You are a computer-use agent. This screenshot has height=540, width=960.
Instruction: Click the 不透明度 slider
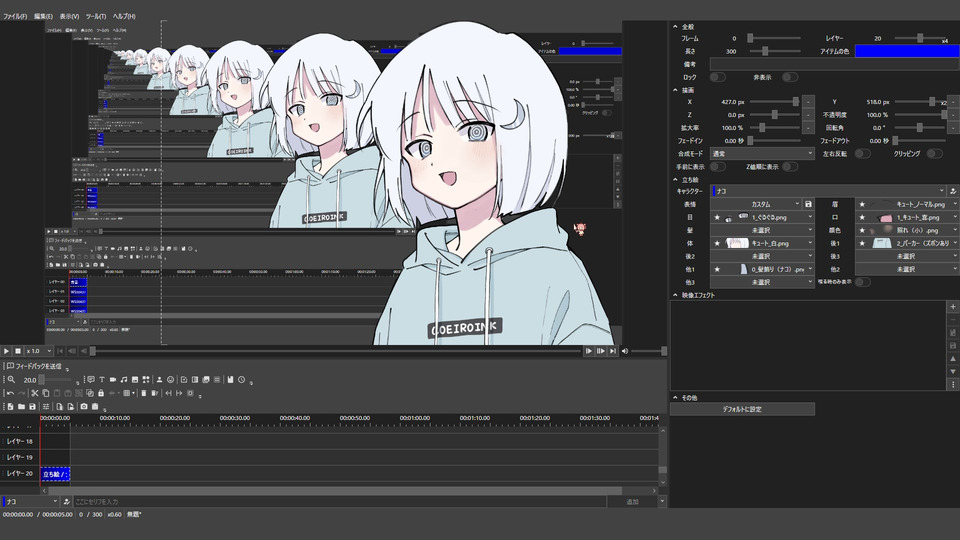[921, 115]
